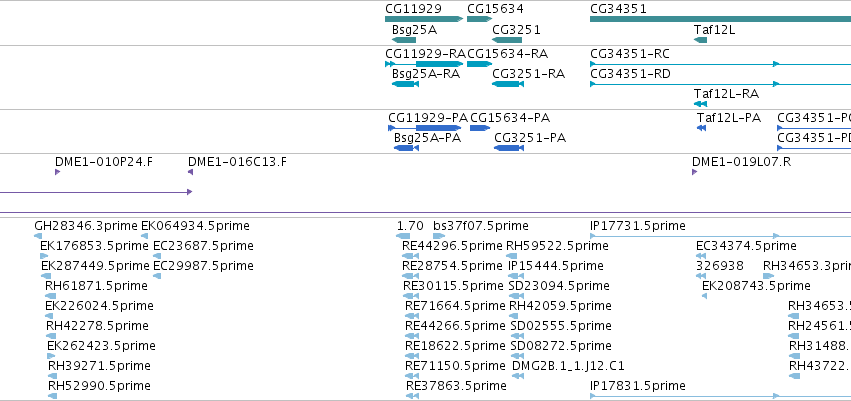Click the CG34351 gene bar
This screenshot has width=851, height=401.
(720, 19)
